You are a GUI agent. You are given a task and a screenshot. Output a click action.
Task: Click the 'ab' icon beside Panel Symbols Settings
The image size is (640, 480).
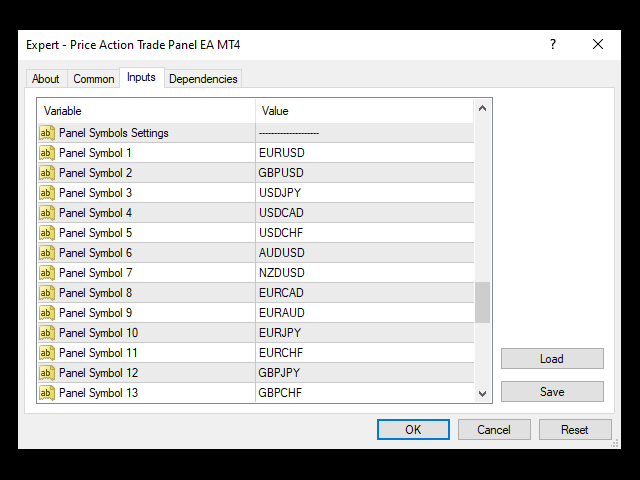(47, 133)
